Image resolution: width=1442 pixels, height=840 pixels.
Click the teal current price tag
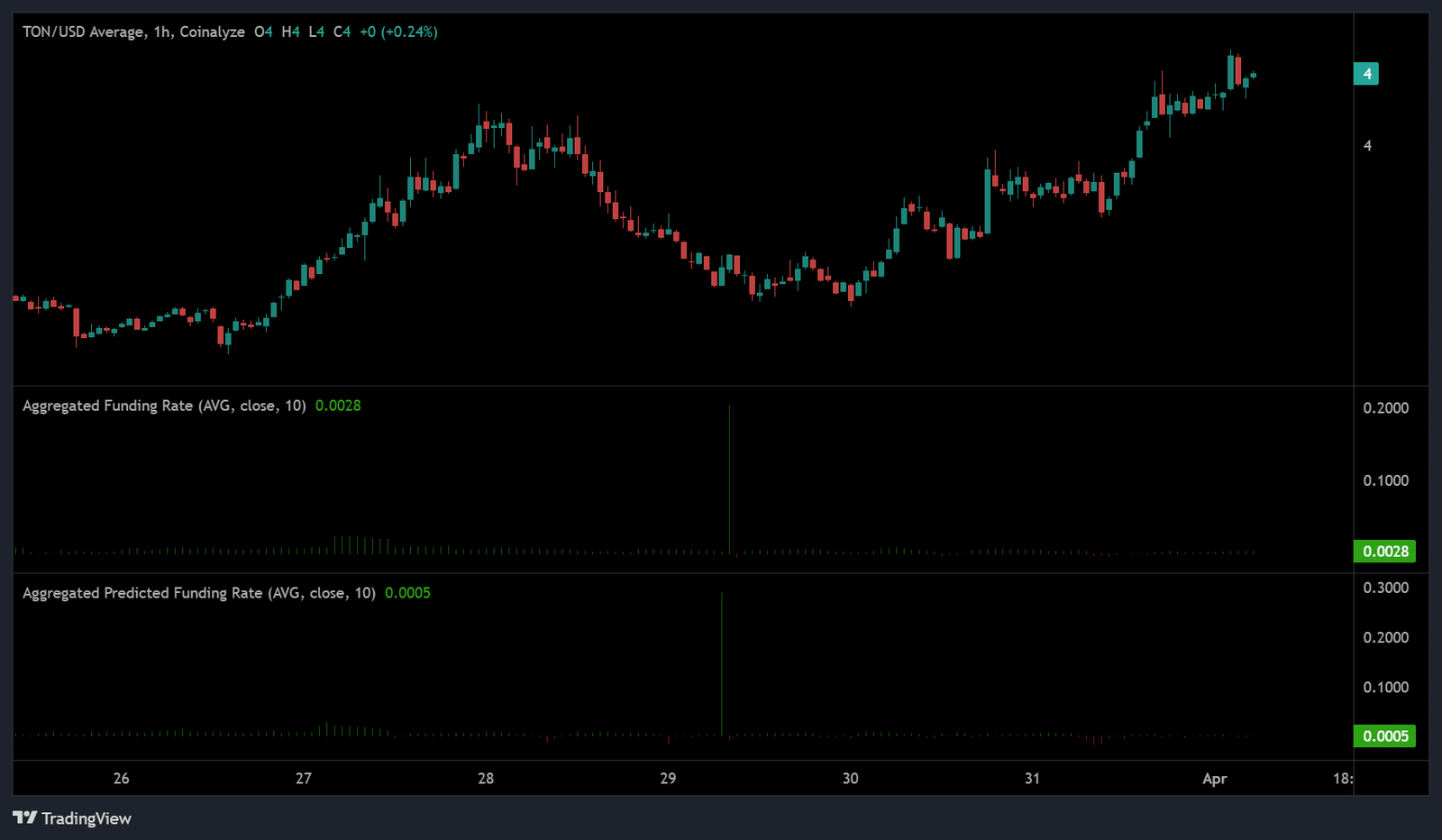tap(1366, 74)
